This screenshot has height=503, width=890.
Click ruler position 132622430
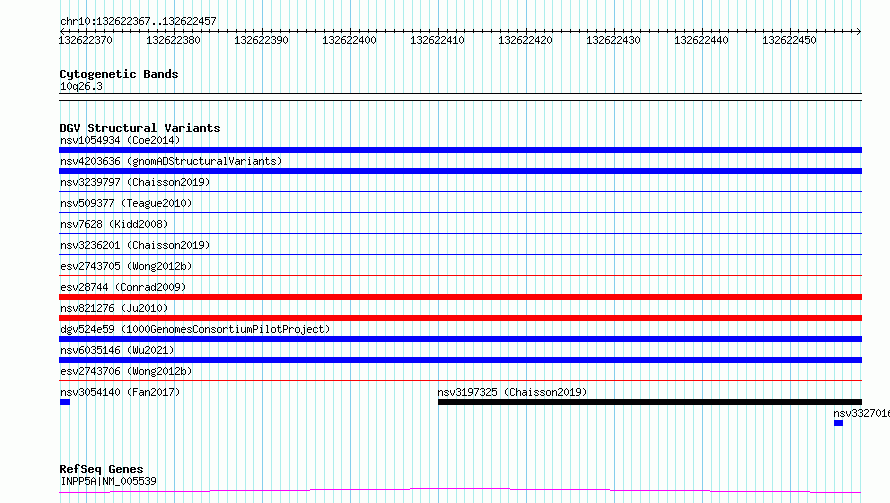click(613, 40)
